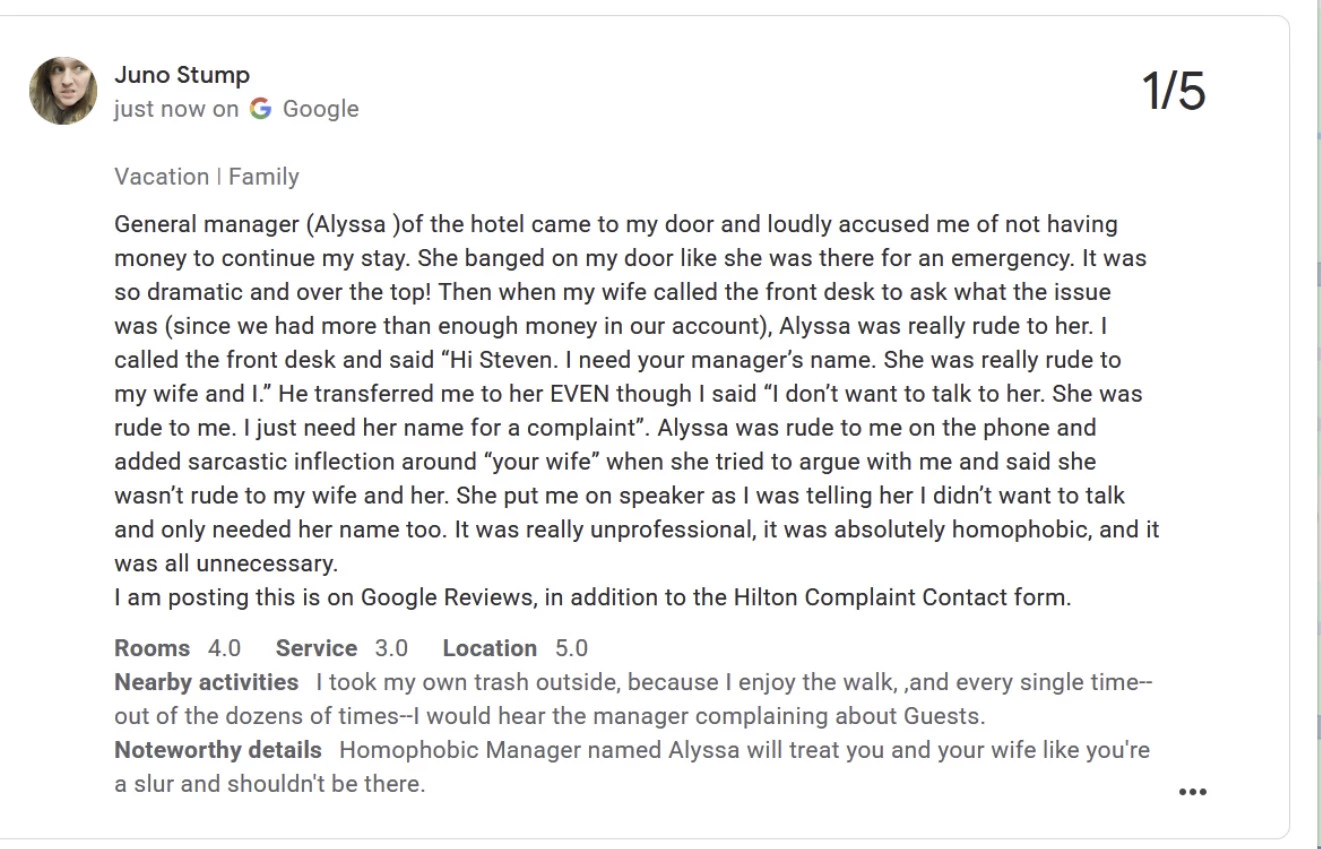Click the 'Rooms' rating label
Image resolution: width=1321 pixels, height=849 pixels.
152,648
